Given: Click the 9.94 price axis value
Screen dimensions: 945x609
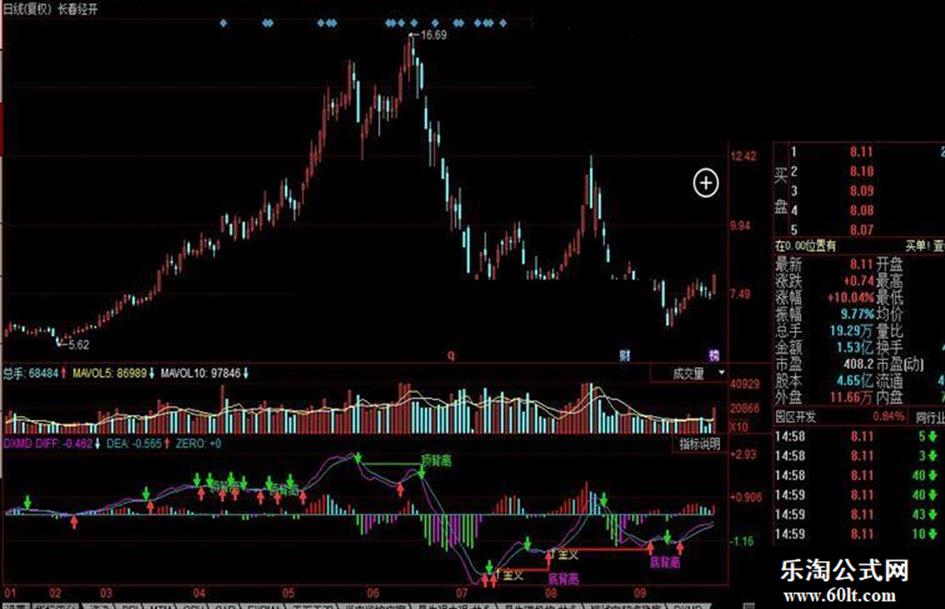Looking at the screenshot, I should coord(740,226).
